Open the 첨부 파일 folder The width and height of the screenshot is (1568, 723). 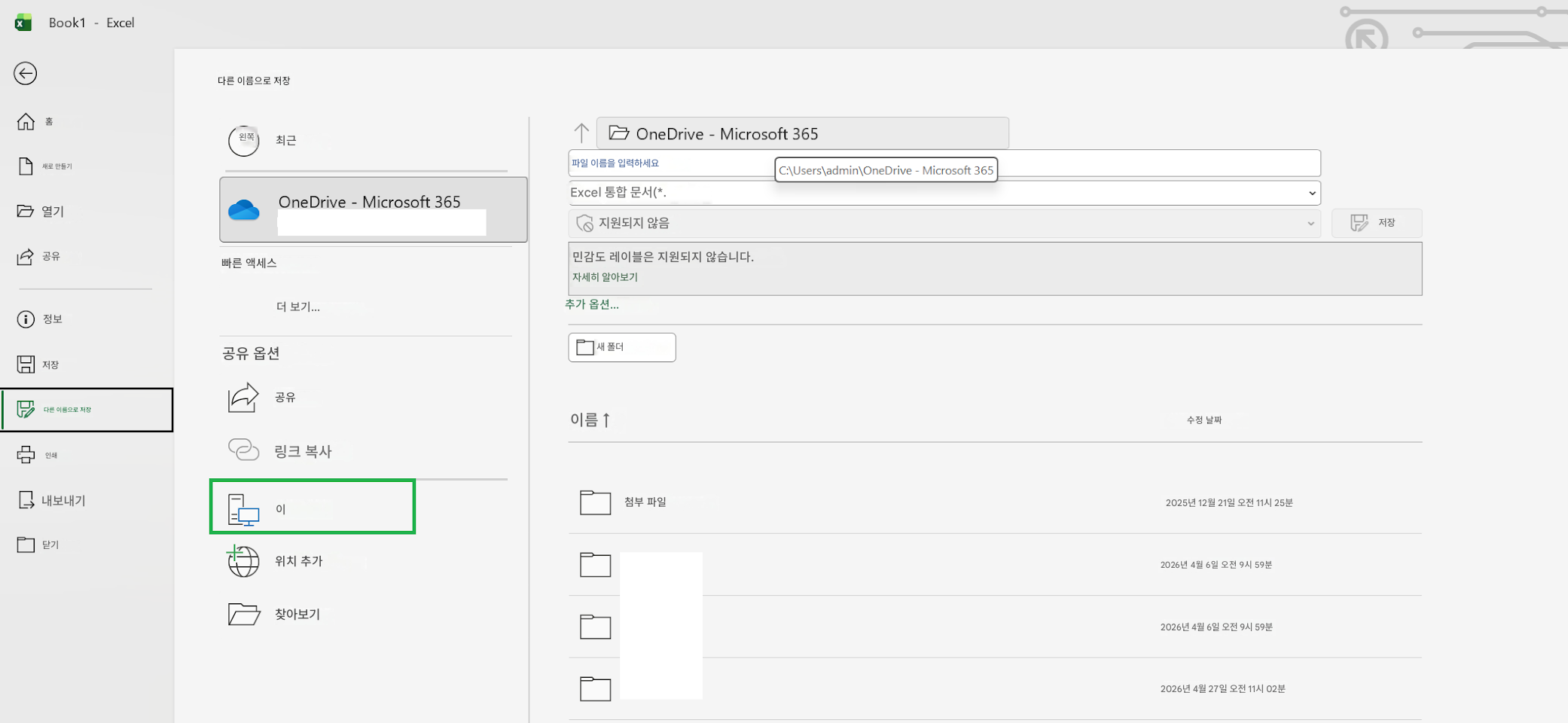pyautogui.click(x=994, y=502)
